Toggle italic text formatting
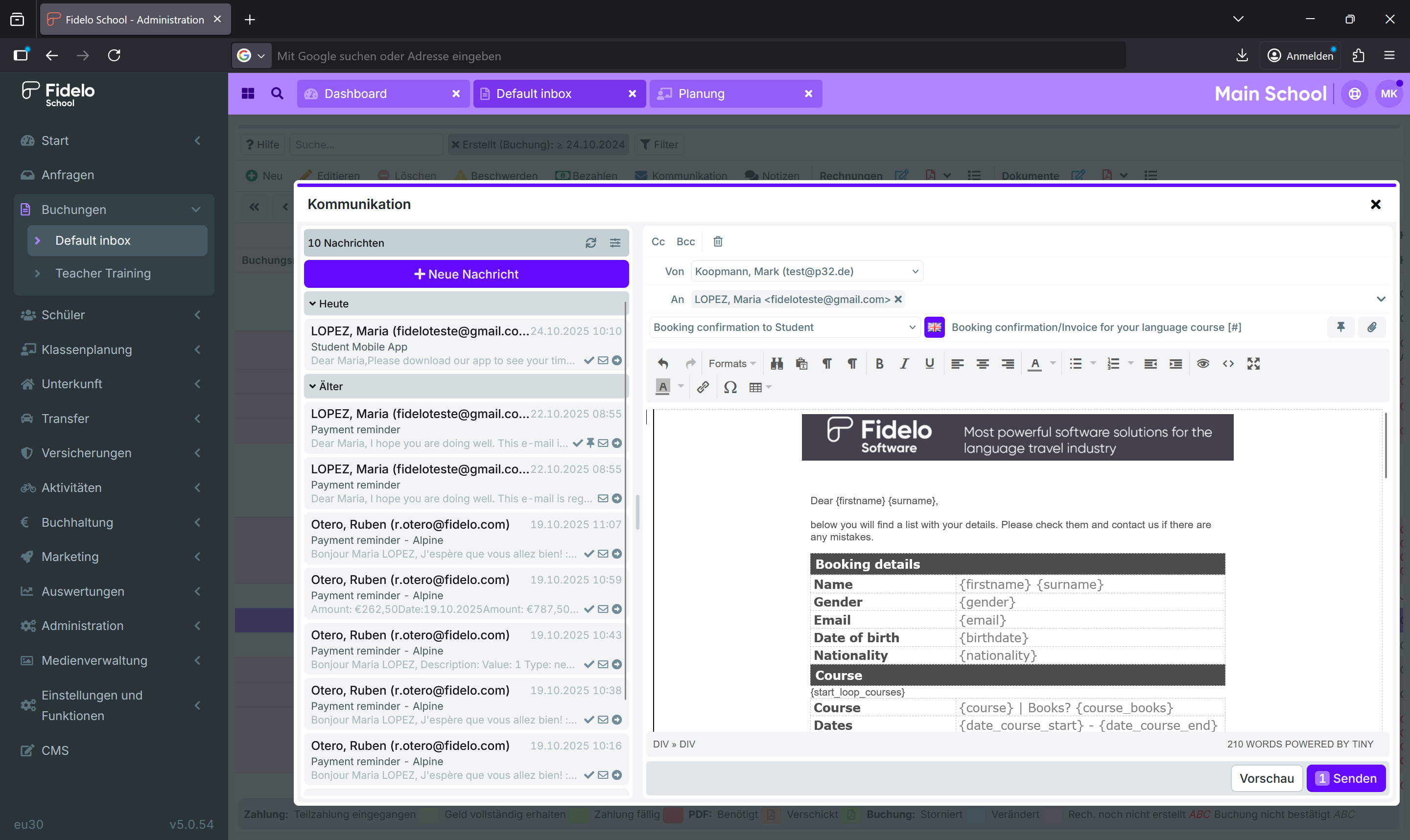 click(904, 363)
